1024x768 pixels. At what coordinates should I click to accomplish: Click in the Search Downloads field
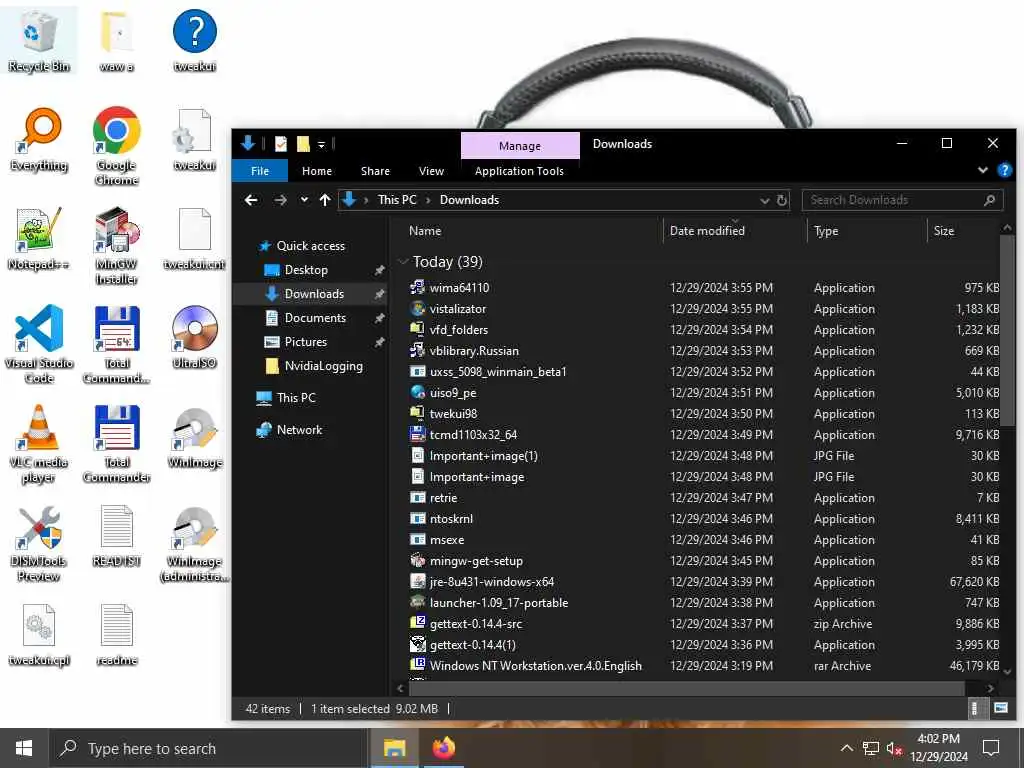(x=902, y=200)
